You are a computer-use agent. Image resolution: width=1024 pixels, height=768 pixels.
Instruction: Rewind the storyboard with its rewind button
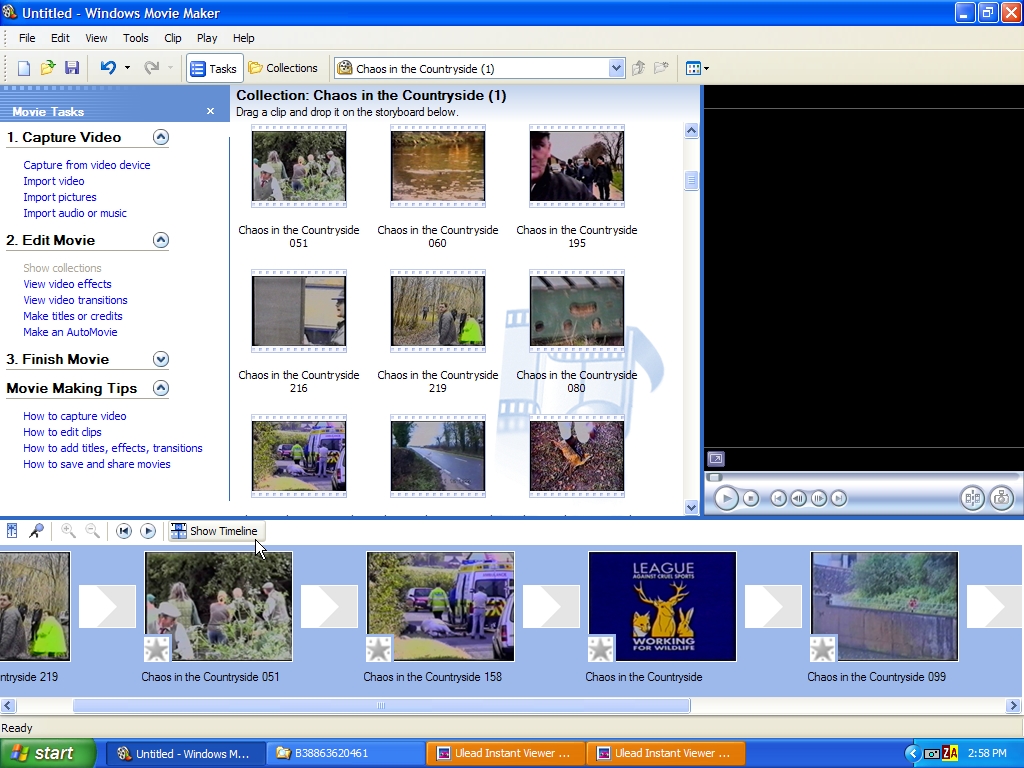(x=124, y=531)
